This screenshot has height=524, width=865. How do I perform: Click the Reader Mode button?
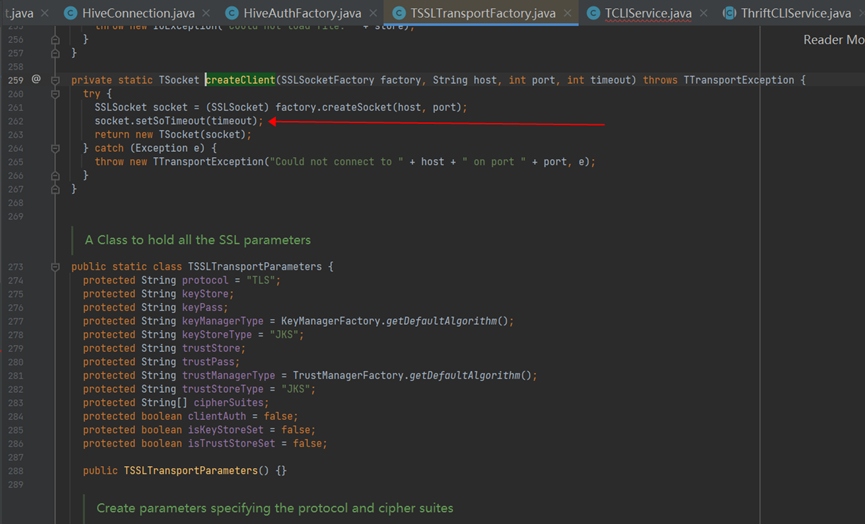[833, 40]
